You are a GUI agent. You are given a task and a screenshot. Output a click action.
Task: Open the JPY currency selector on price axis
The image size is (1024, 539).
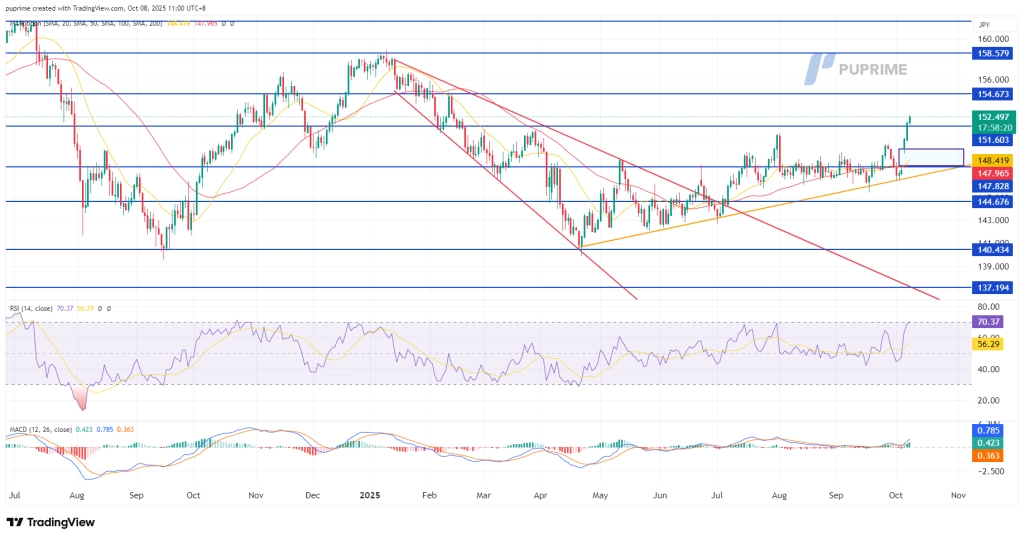click(x=984, y=23)
